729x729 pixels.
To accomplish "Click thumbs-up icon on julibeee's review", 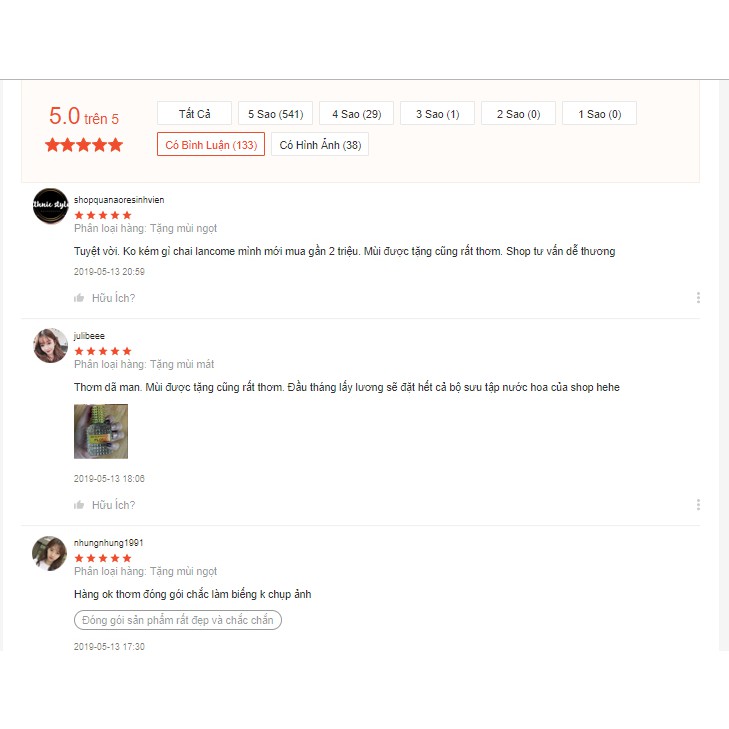I will [x=79, y=505].
